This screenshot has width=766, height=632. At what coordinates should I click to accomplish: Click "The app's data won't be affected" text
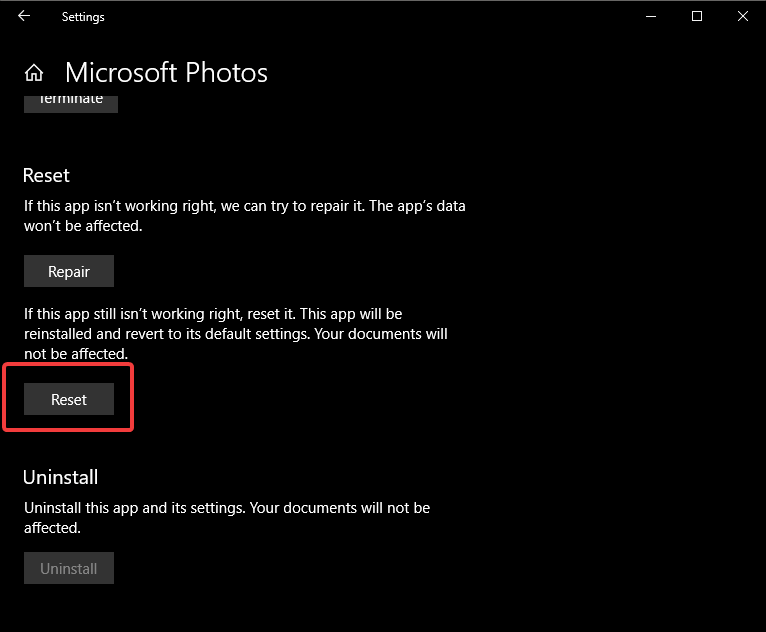point(430,207)
